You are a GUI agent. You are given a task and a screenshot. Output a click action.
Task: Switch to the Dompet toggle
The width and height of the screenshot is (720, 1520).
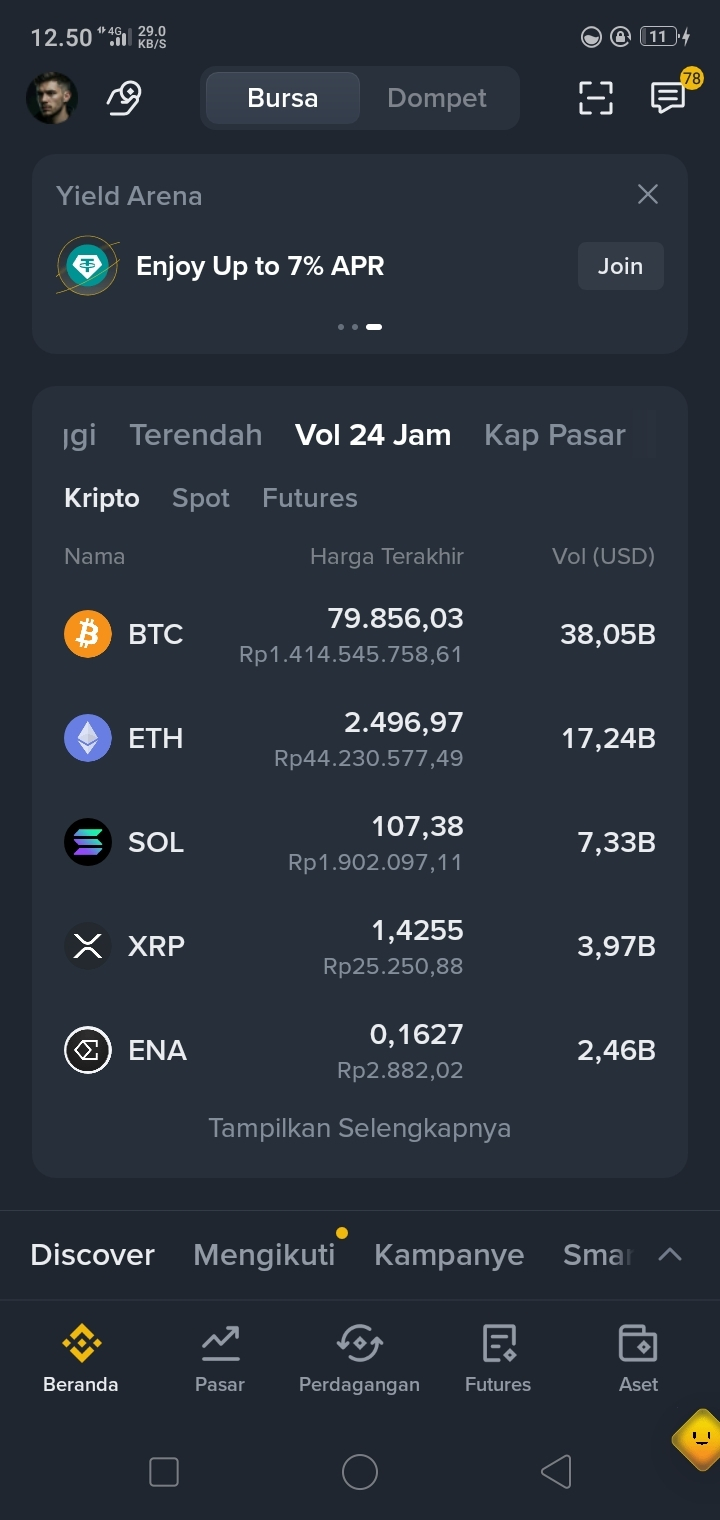pos(437,98)
